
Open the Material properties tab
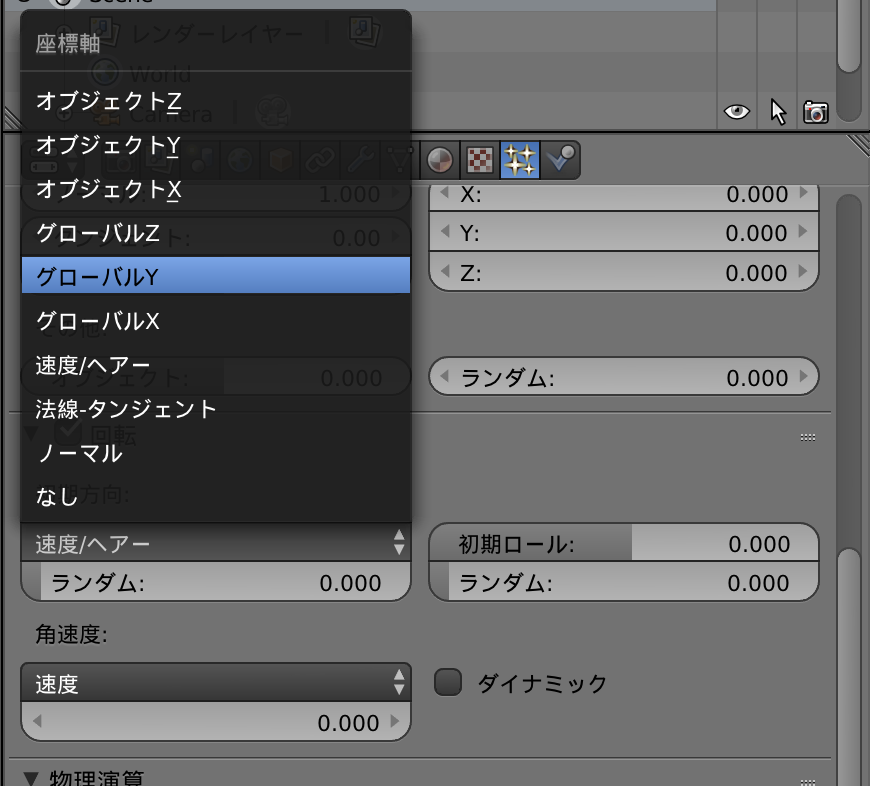pos(440,160)
